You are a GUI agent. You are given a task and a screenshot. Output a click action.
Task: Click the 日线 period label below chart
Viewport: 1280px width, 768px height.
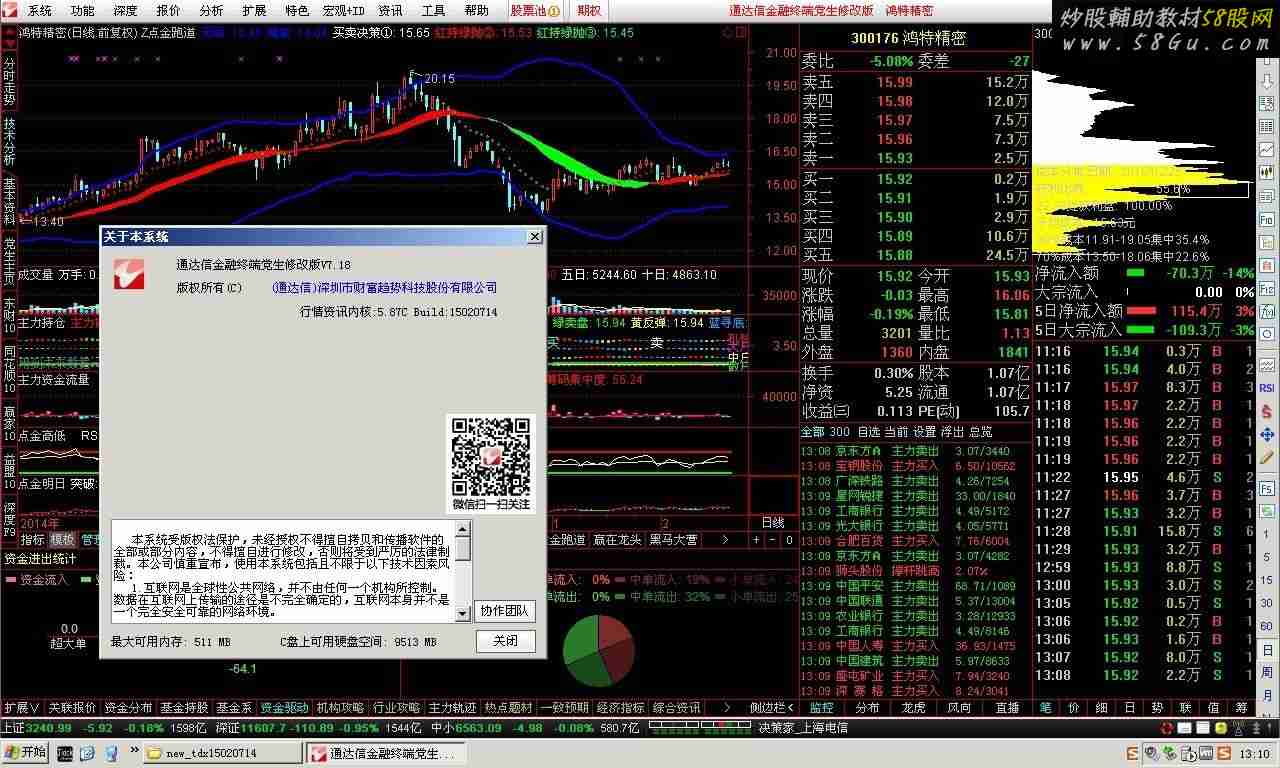(x=773, y=523)
